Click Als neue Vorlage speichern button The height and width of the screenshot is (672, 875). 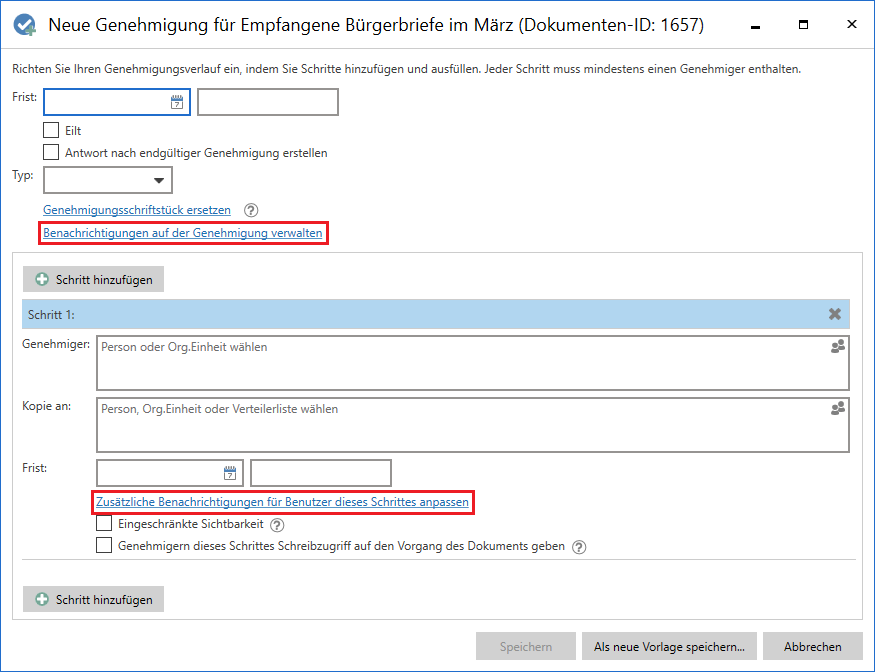pyautogui.click(x=669, y=646)
